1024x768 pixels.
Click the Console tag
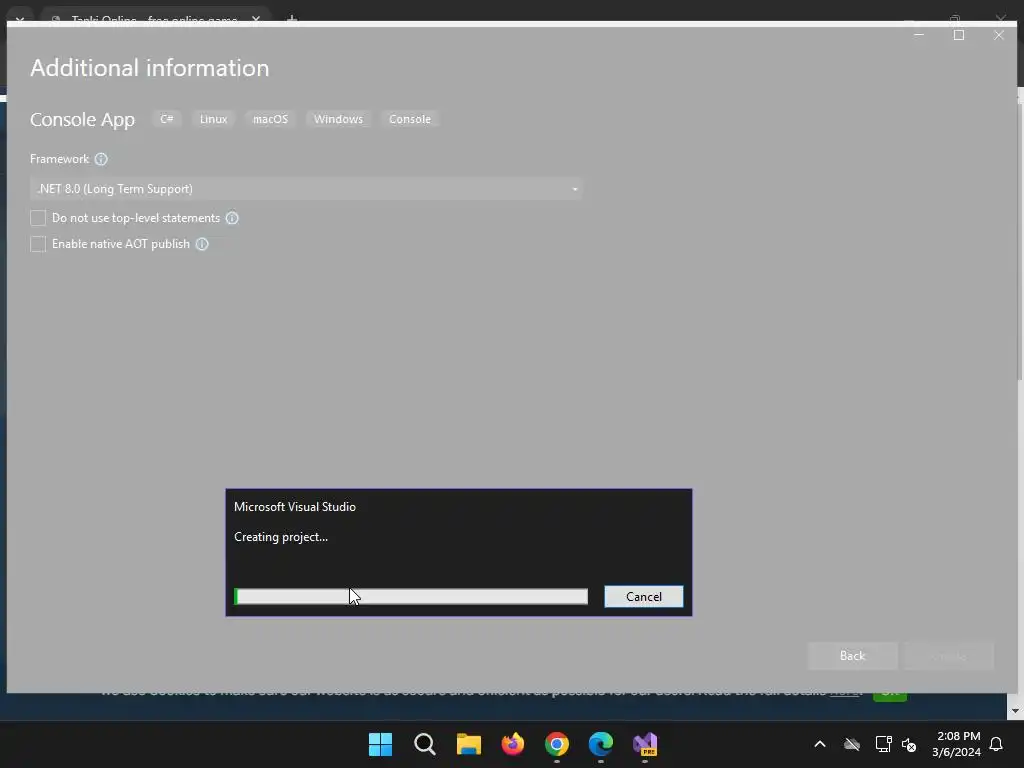coord(409,119)
